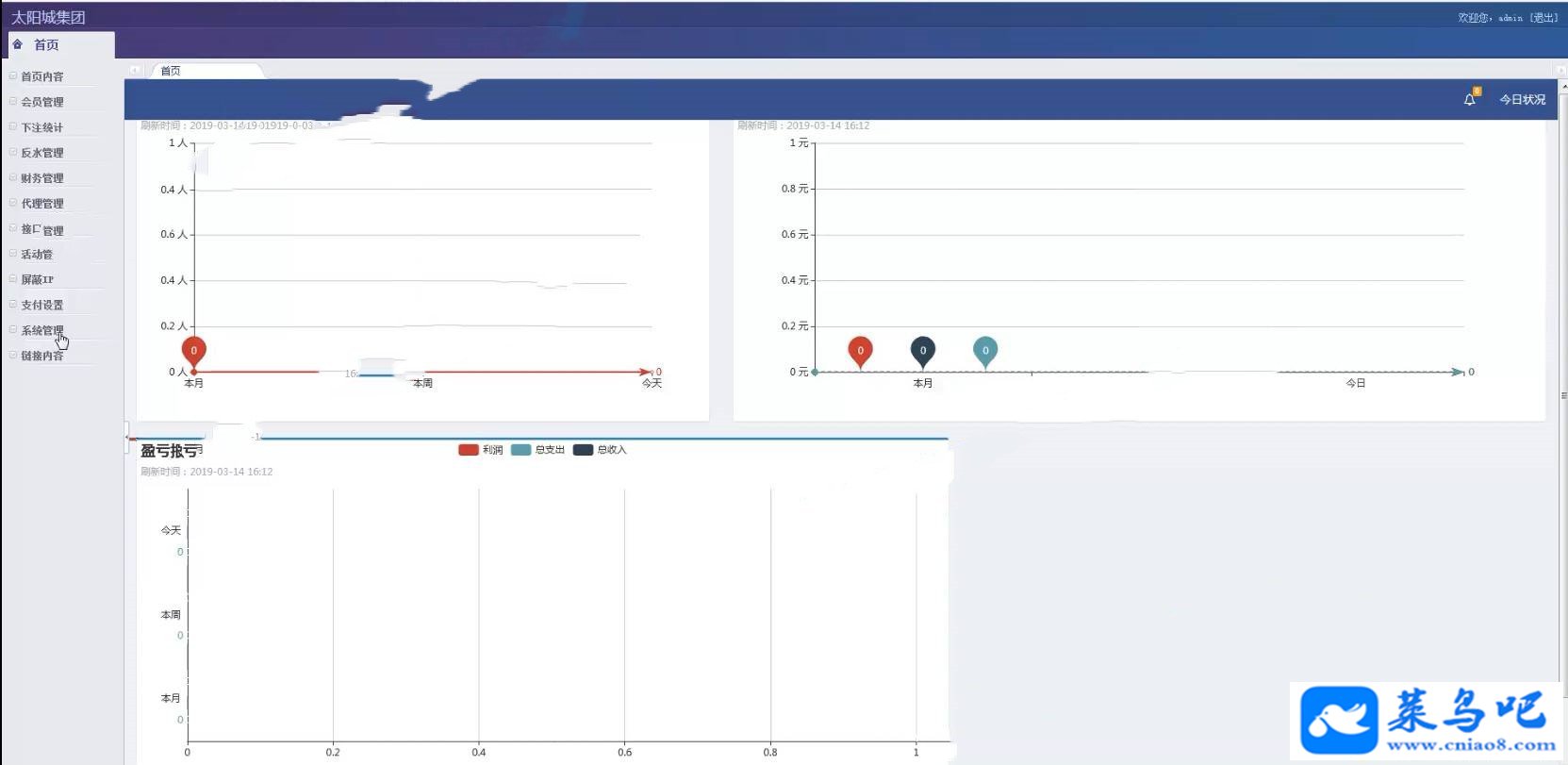Image resolution: width=1568 pixels, height=765 pixels.
Task: Click the 今日状况 button
Action: click(x=1522, y=99)
